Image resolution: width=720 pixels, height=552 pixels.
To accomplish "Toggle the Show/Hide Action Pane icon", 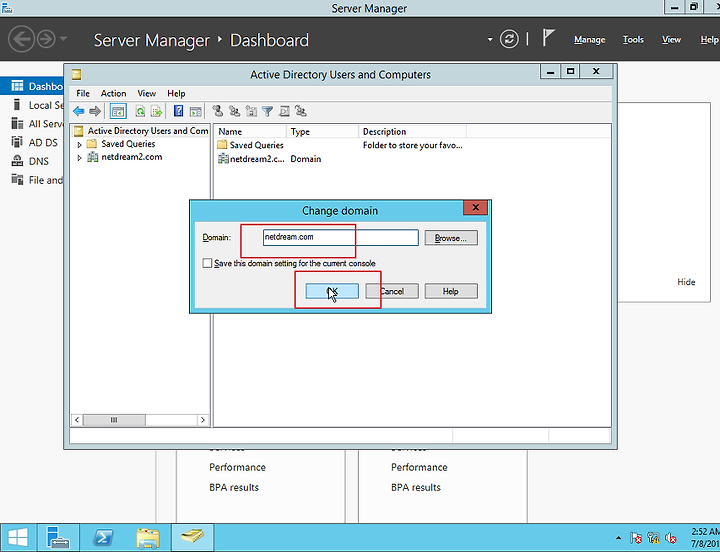I will click(x=196, y=111).
